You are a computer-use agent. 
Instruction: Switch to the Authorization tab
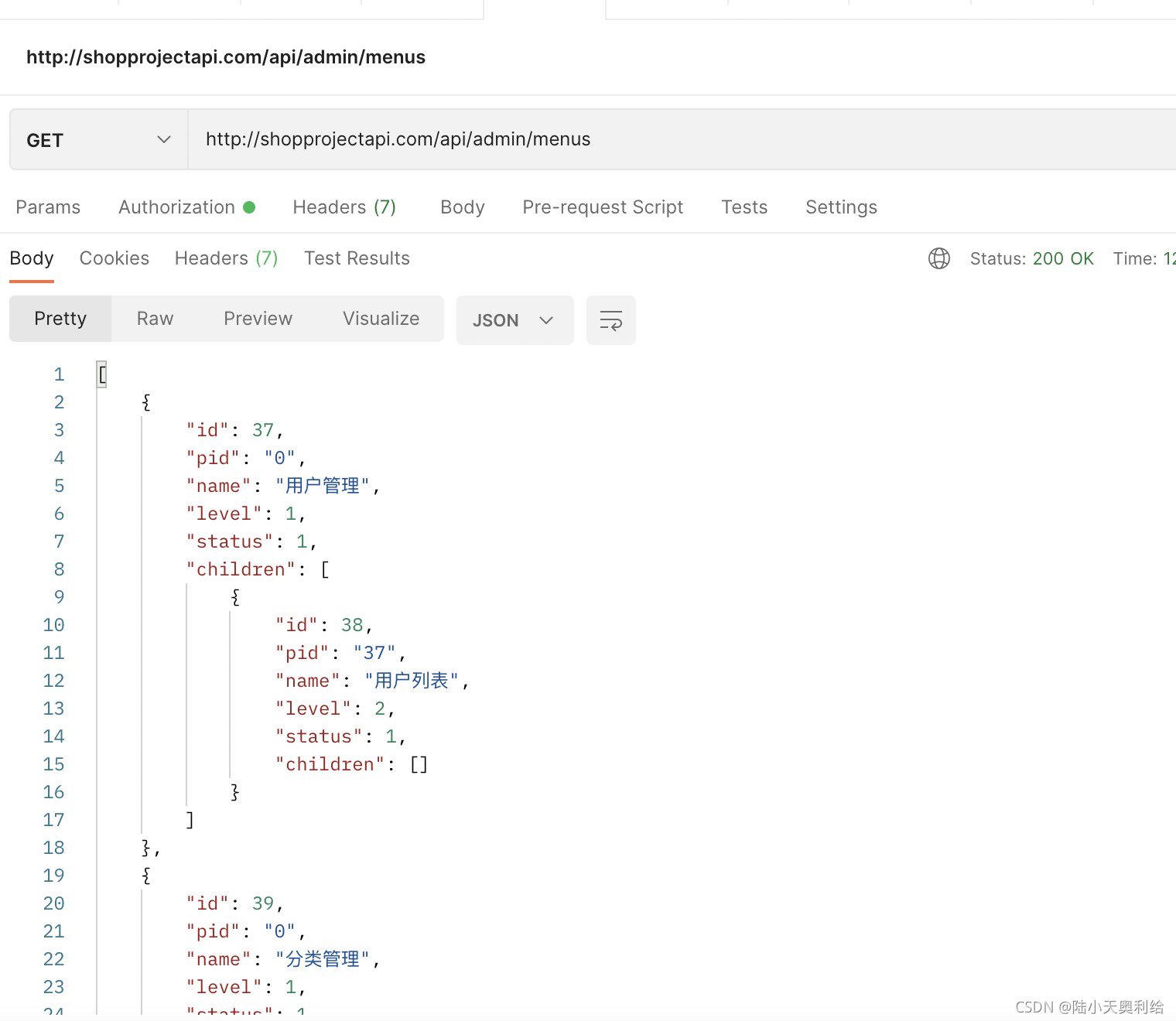pyautogui.click(x=186, y=207)
